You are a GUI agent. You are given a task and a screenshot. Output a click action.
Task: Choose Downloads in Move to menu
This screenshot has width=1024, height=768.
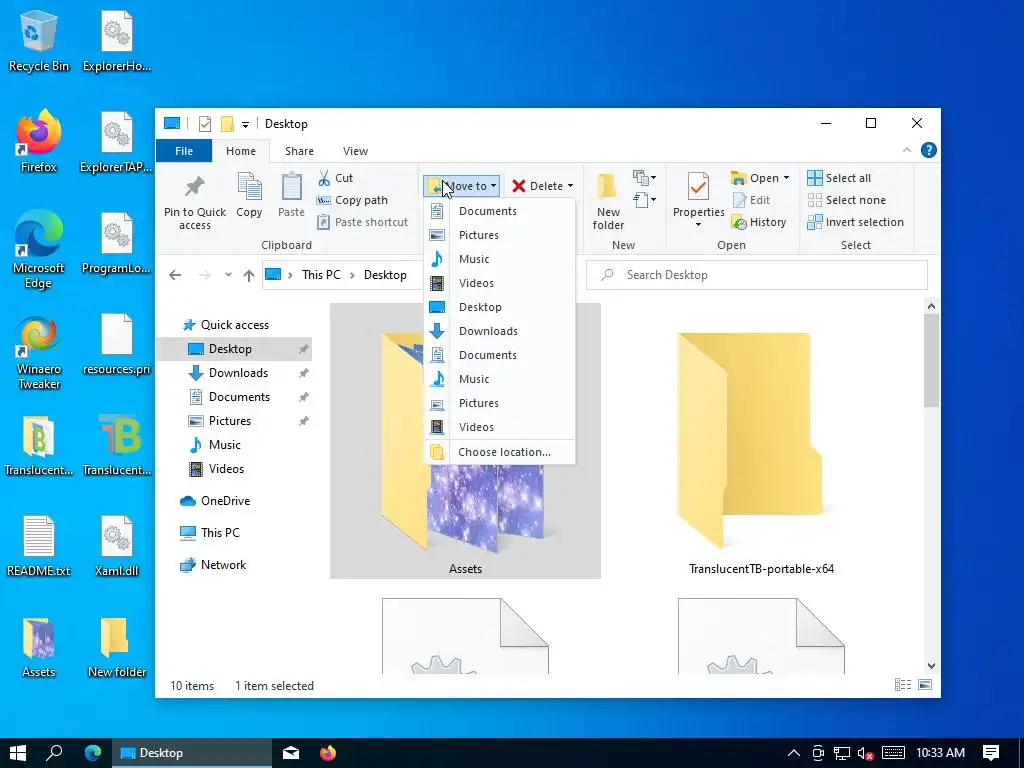coord(500,331)
